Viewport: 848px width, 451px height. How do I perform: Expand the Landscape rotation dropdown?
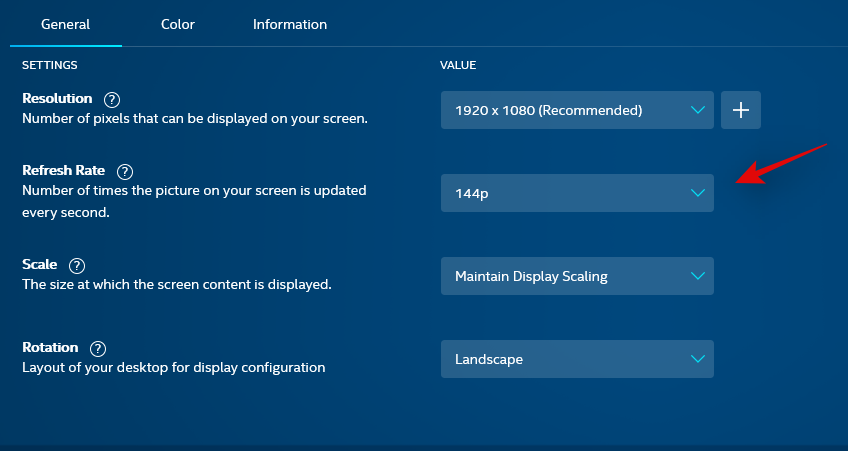click(x=577, y=359)
